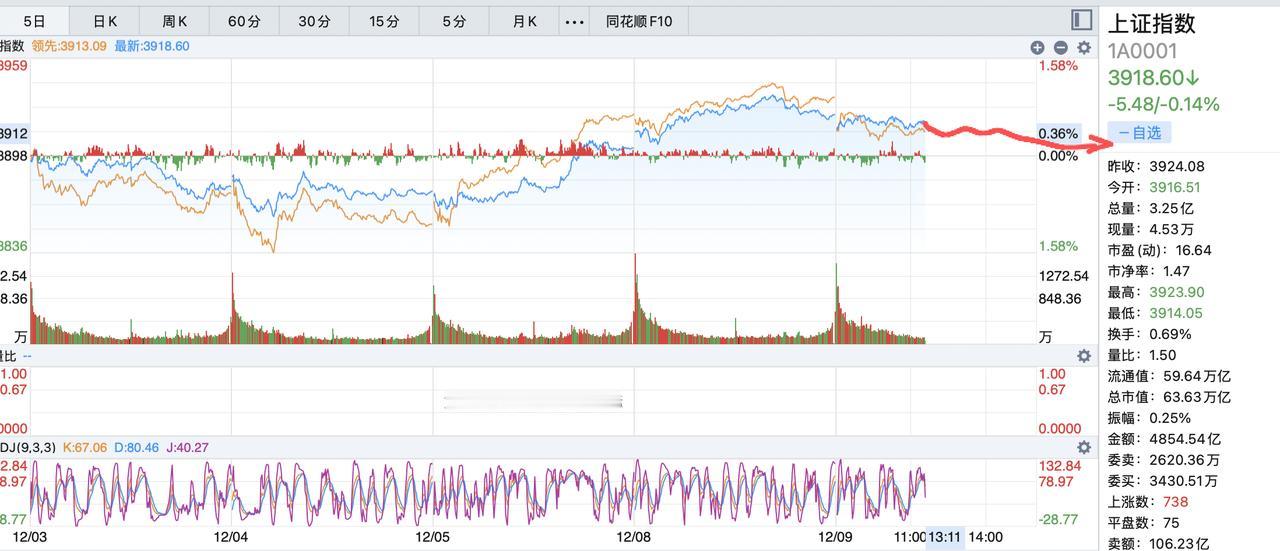Select the 30分 period tab
1280x551 pixels.
click(x=314, y=21)
